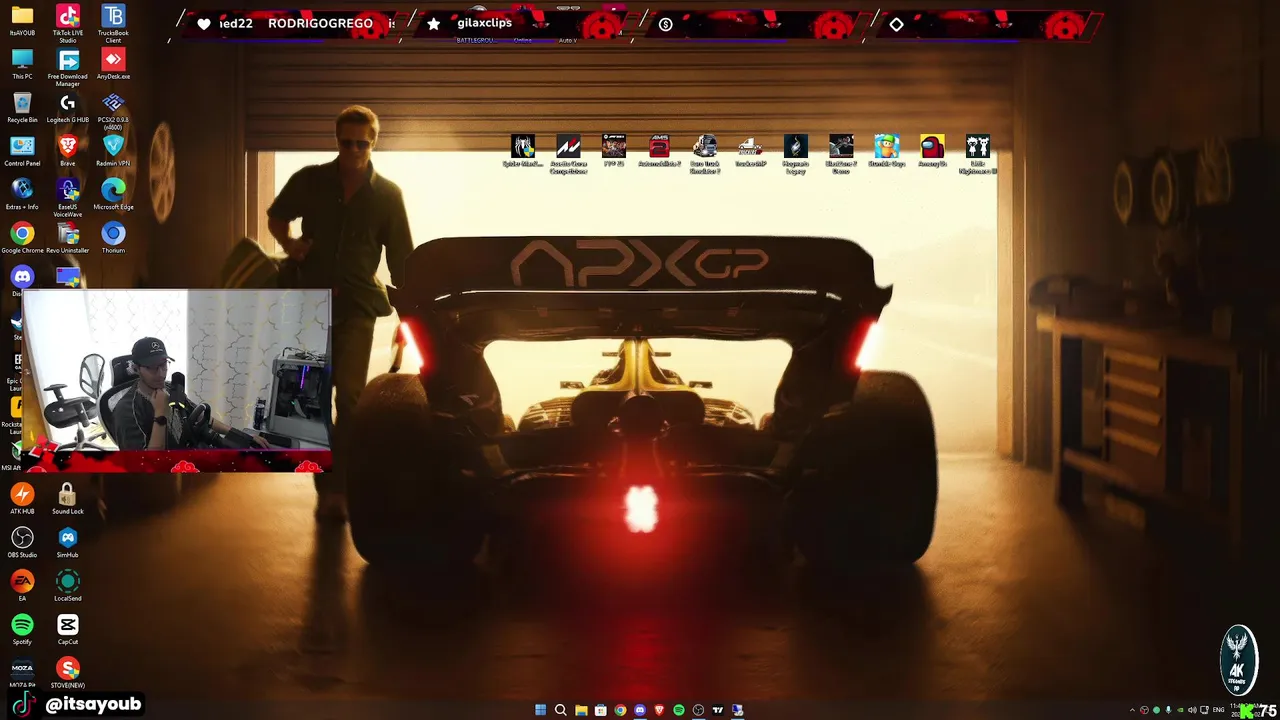This screenshot has width=1280, height=720.
Task: Open the Windows Start button
Action: click(x=541, y=710)
